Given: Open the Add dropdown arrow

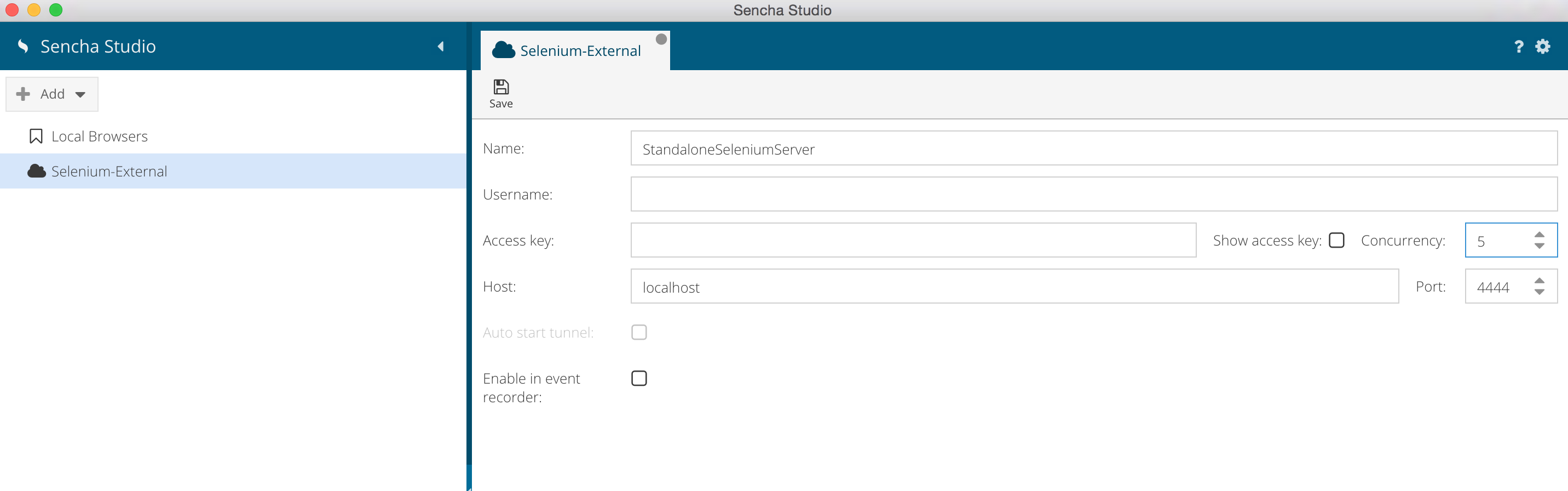Looking at the screenshot, I should click(80, 94).
